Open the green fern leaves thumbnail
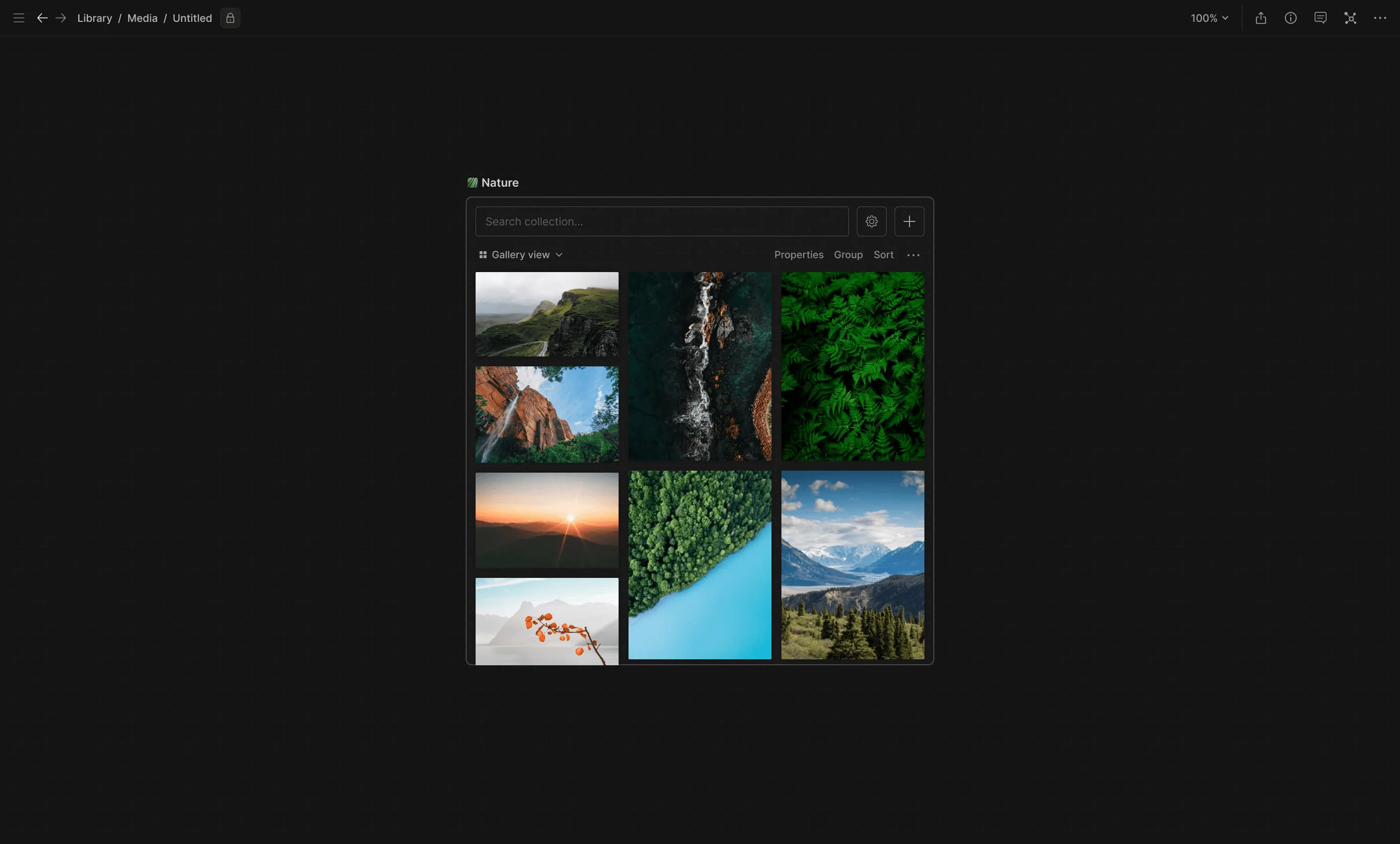The width and height of the screenshot is (1400, 844). pos(852,366)
